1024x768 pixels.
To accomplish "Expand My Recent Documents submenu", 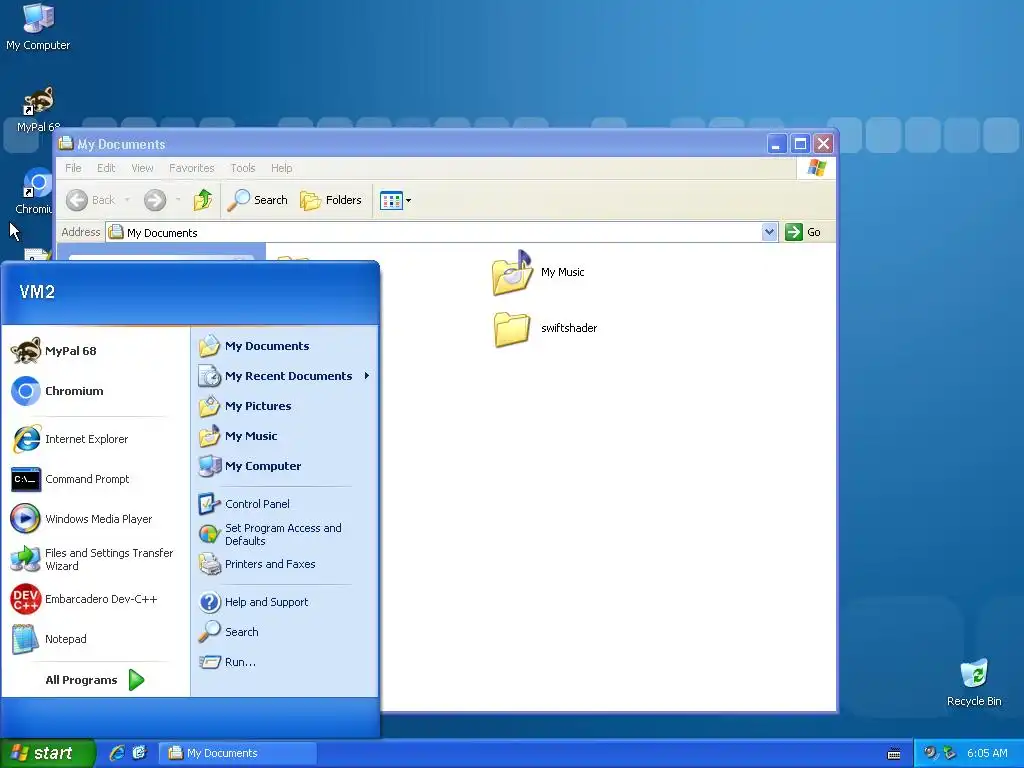I will [284, 376].
